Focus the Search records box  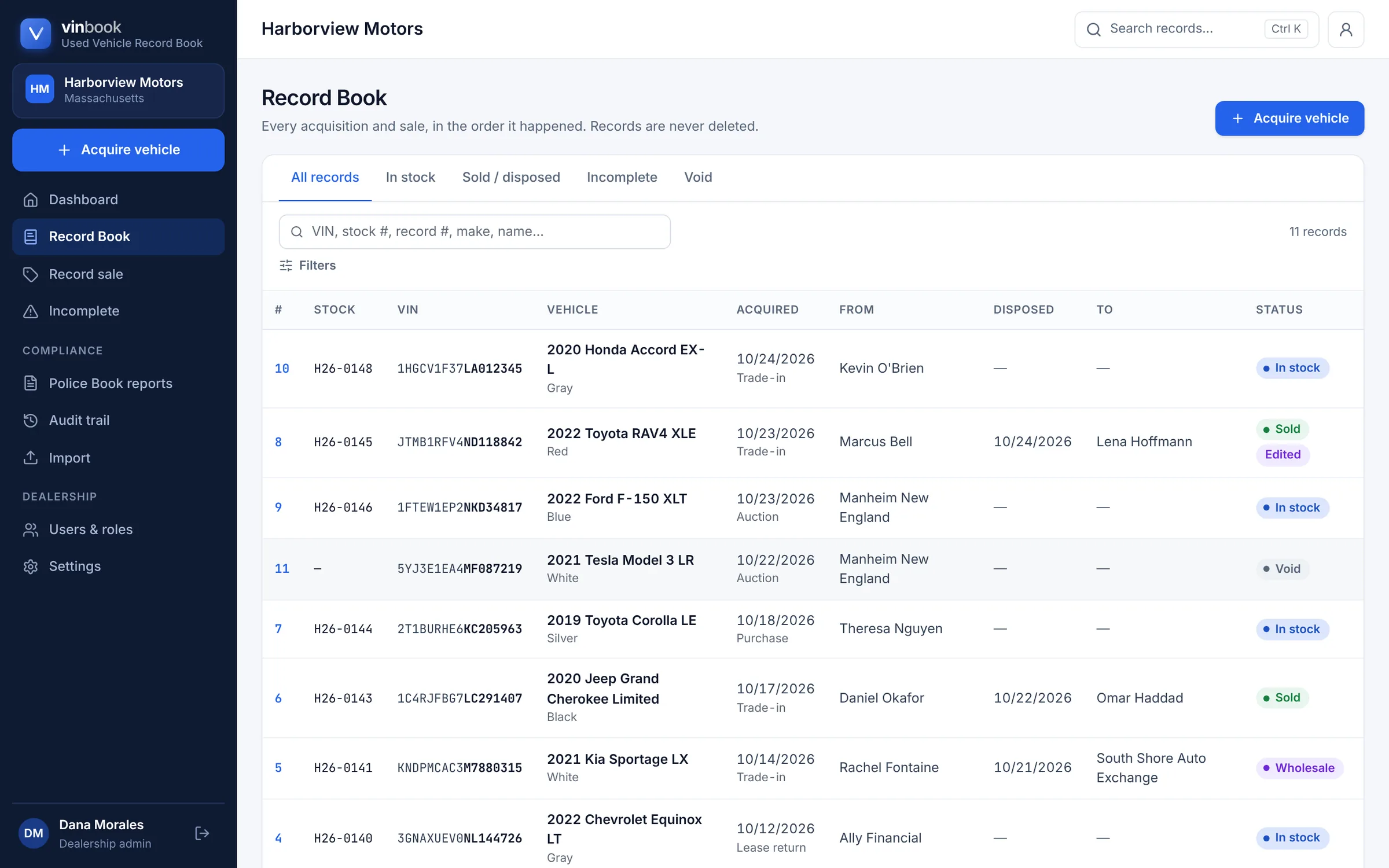1196,30
